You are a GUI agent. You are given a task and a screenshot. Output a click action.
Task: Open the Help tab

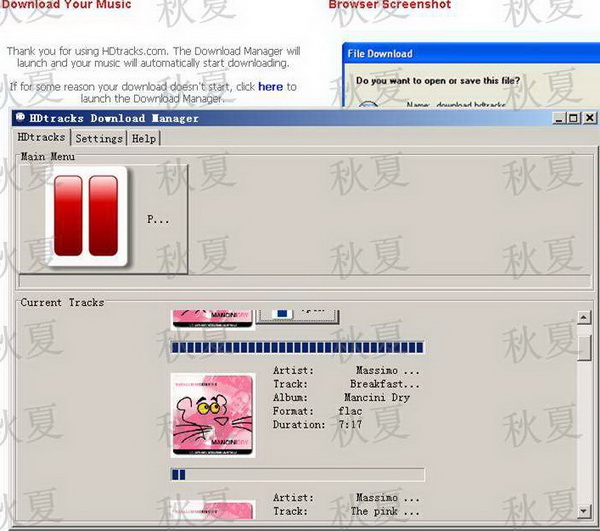(144, 138)
